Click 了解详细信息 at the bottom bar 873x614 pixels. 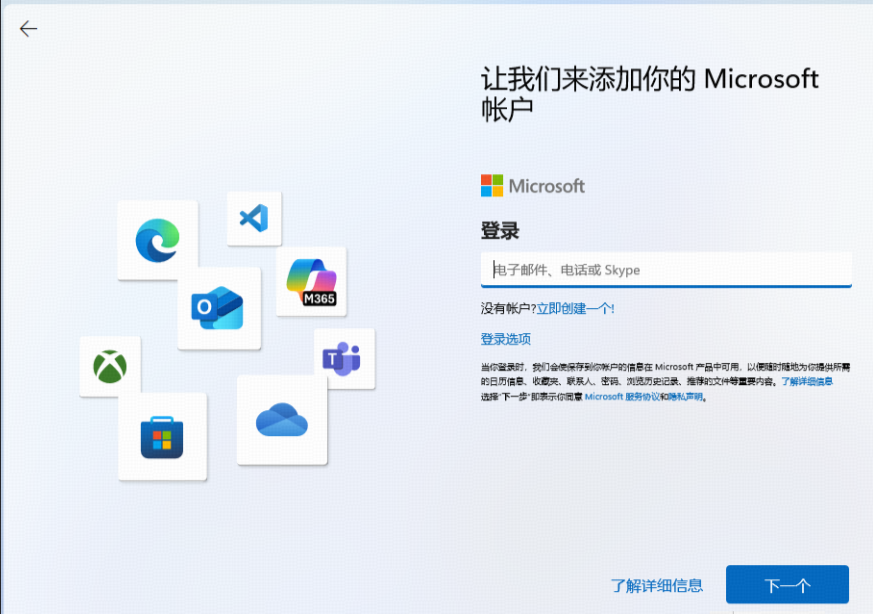pyautogui.click(x=657, y=585)
